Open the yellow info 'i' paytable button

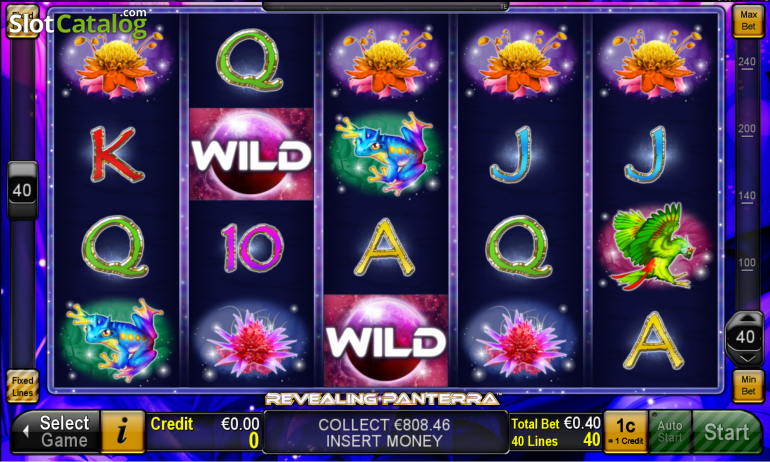click(123, 432)
